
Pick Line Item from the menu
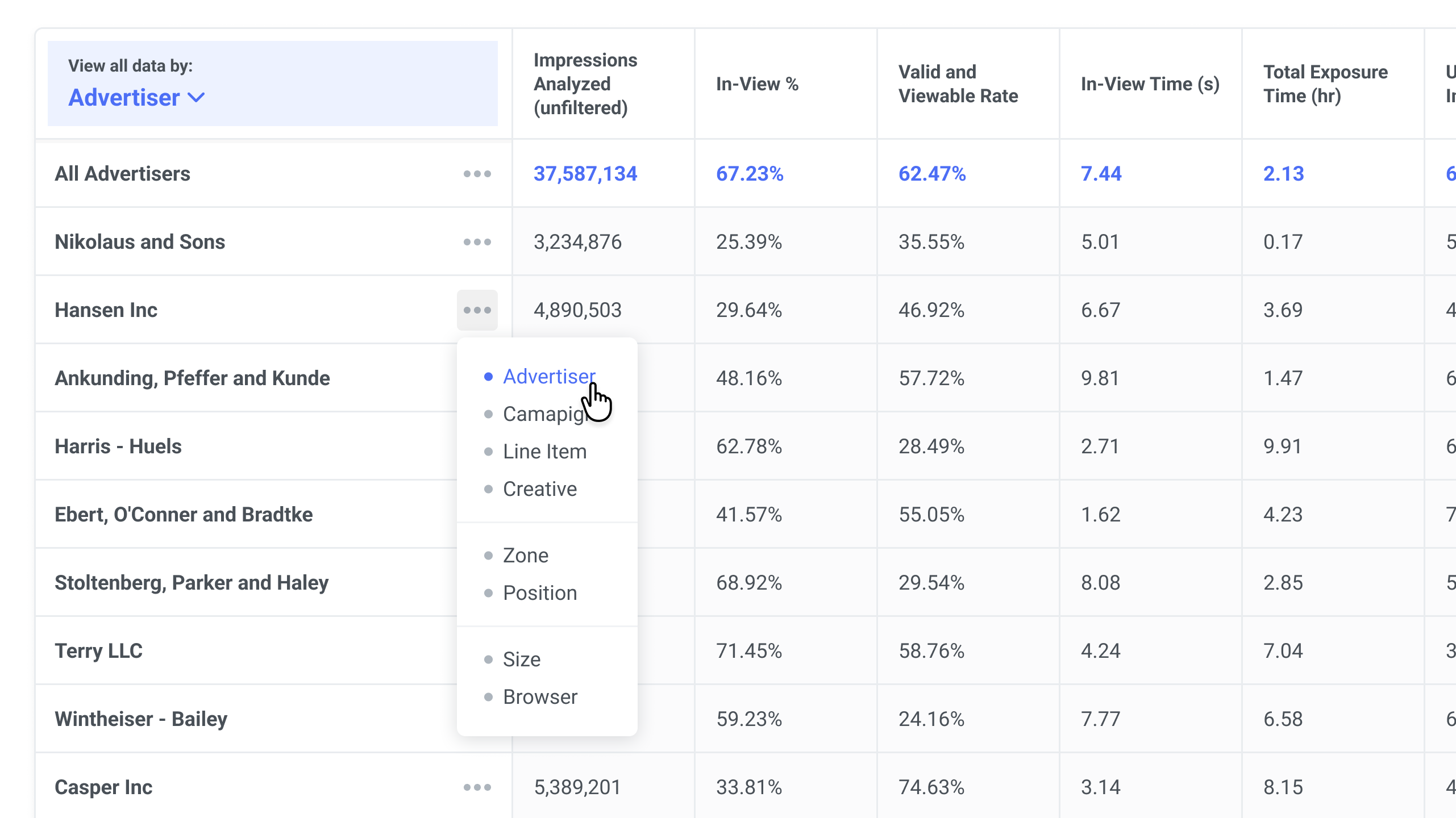click(x=544, y=452)
